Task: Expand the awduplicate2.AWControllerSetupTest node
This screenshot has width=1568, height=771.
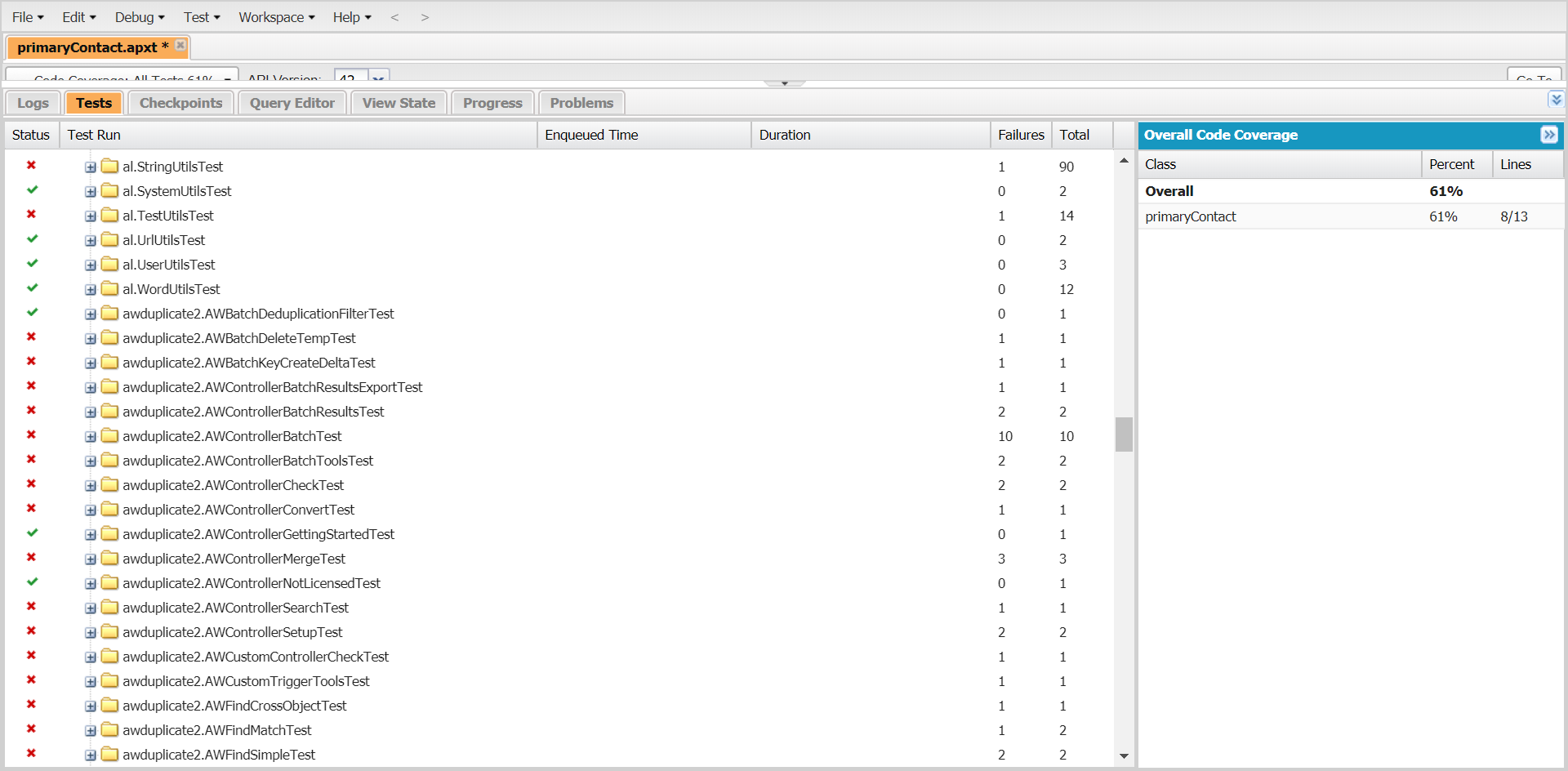Action: (x=90, y=631)
